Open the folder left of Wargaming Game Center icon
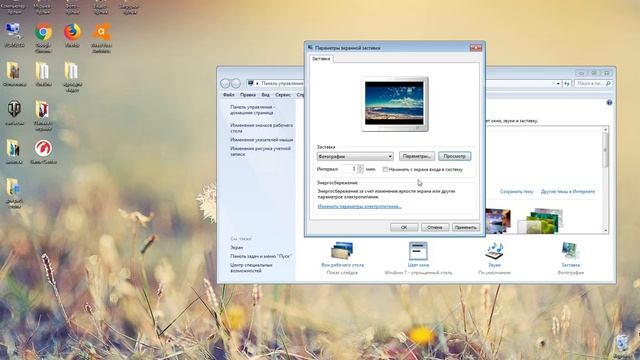The height and width of the screenshot is (360, 640). point(14,149)
